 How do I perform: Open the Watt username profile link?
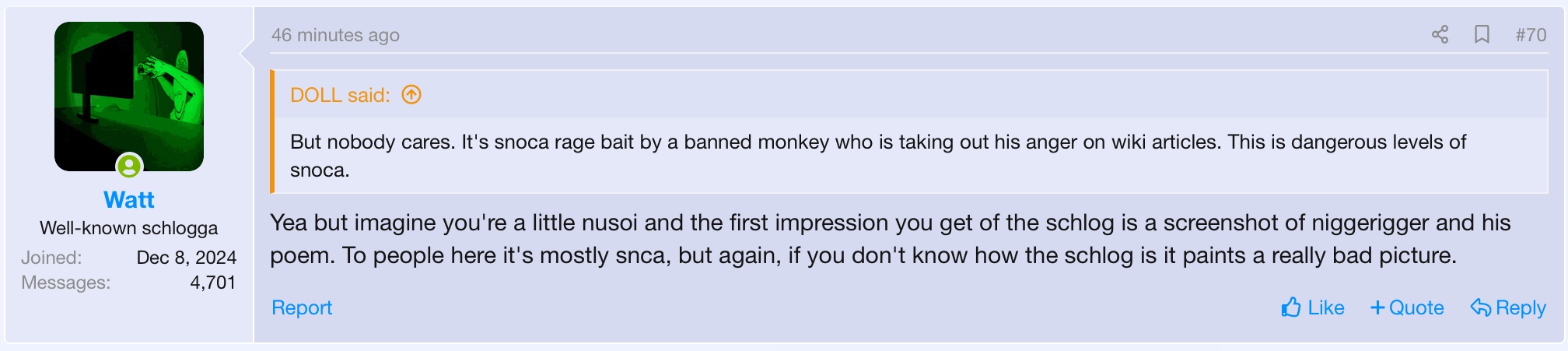pos(129,200)
